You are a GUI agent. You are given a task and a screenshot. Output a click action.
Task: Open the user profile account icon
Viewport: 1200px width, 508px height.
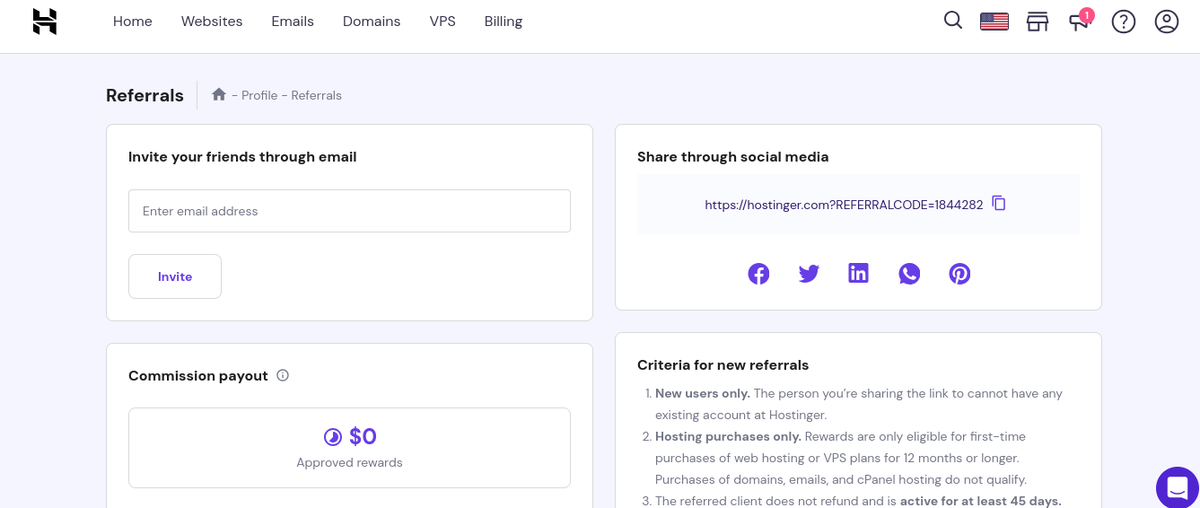click(x=1167, y=21)
